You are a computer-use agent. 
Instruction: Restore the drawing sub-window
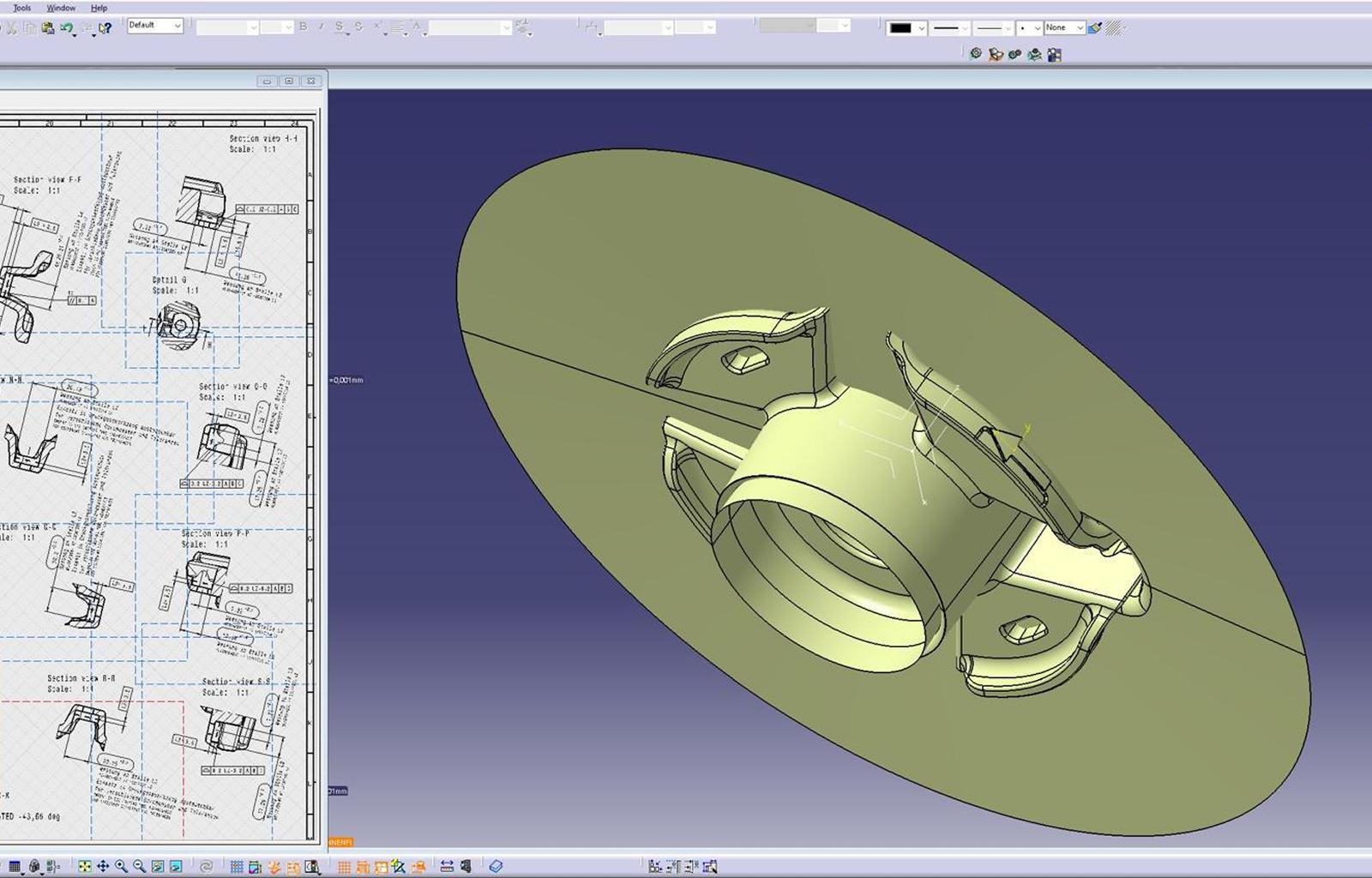tap(289, 81)
